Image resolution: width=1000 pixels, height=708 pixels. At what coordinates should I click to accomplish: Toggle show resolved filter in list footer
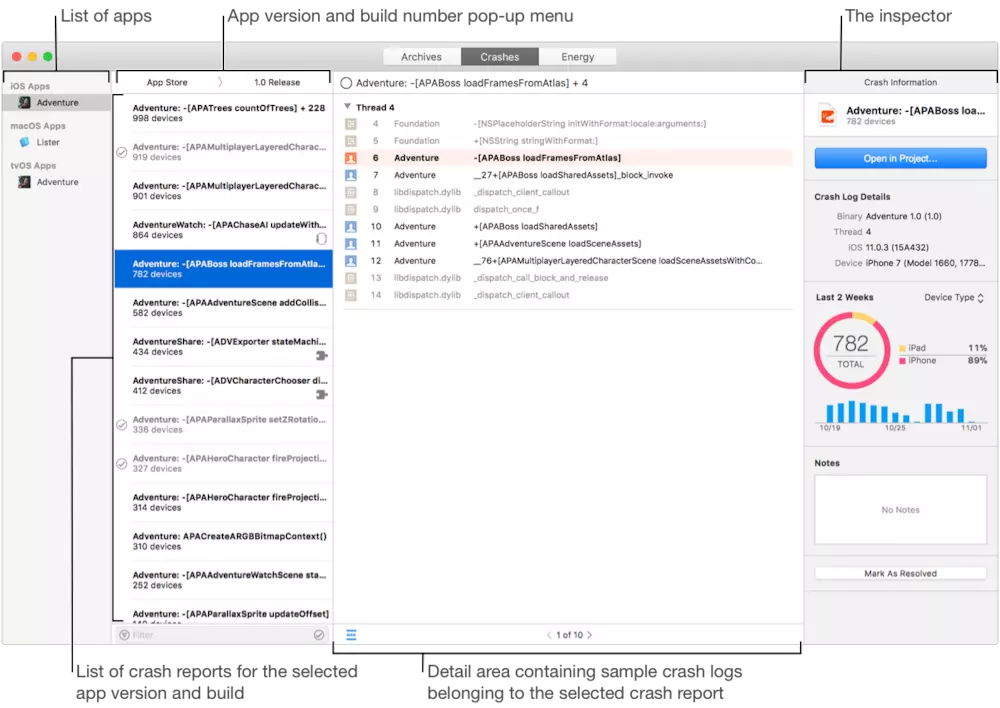click(319, 635)
